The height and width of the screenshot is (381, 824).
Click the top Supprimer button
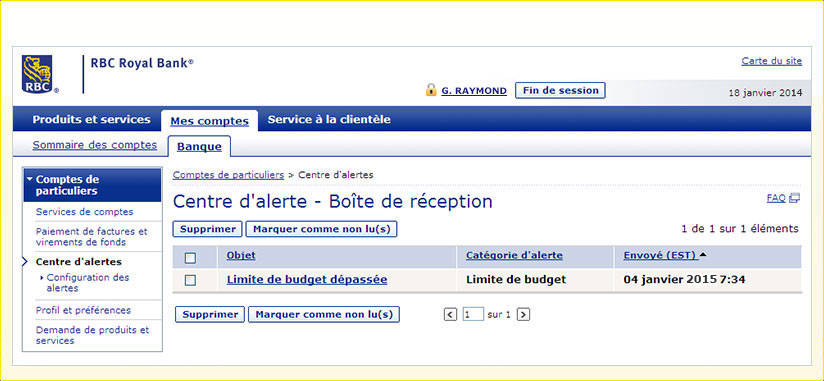208,229
